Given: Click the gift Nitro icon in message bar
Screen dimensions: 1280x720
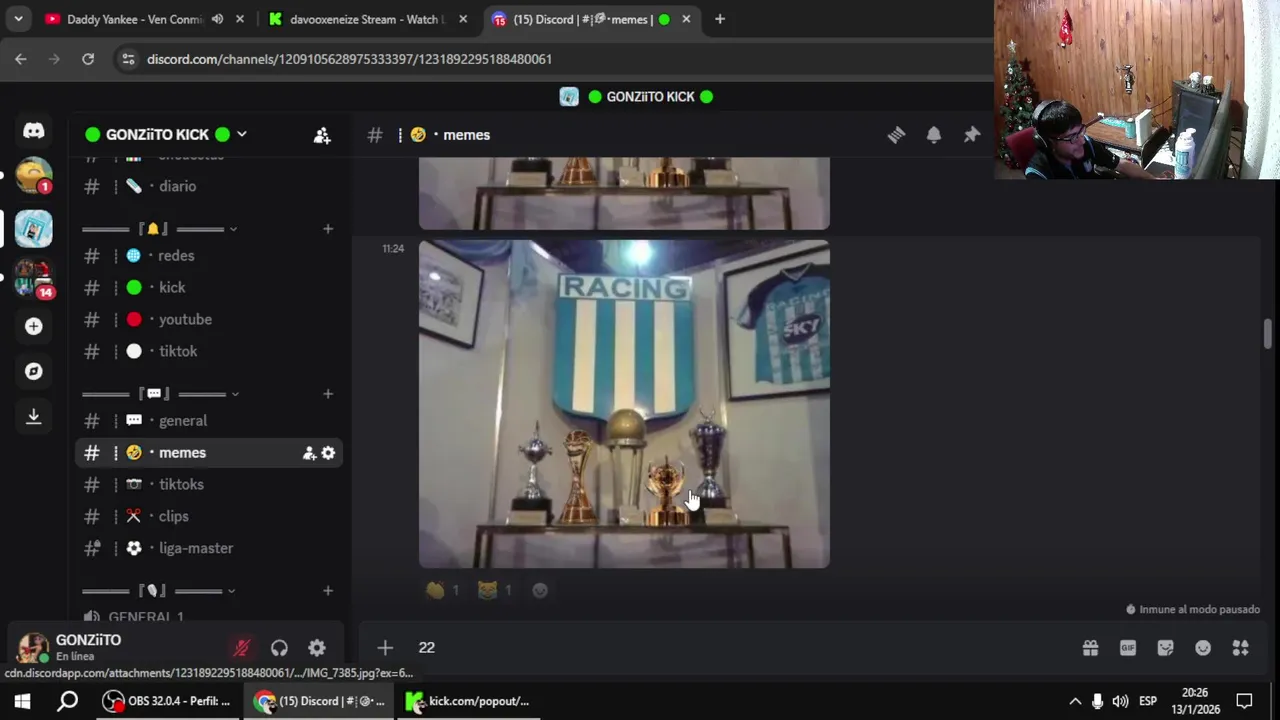Looking at the screenshot, I should 1090,648.
